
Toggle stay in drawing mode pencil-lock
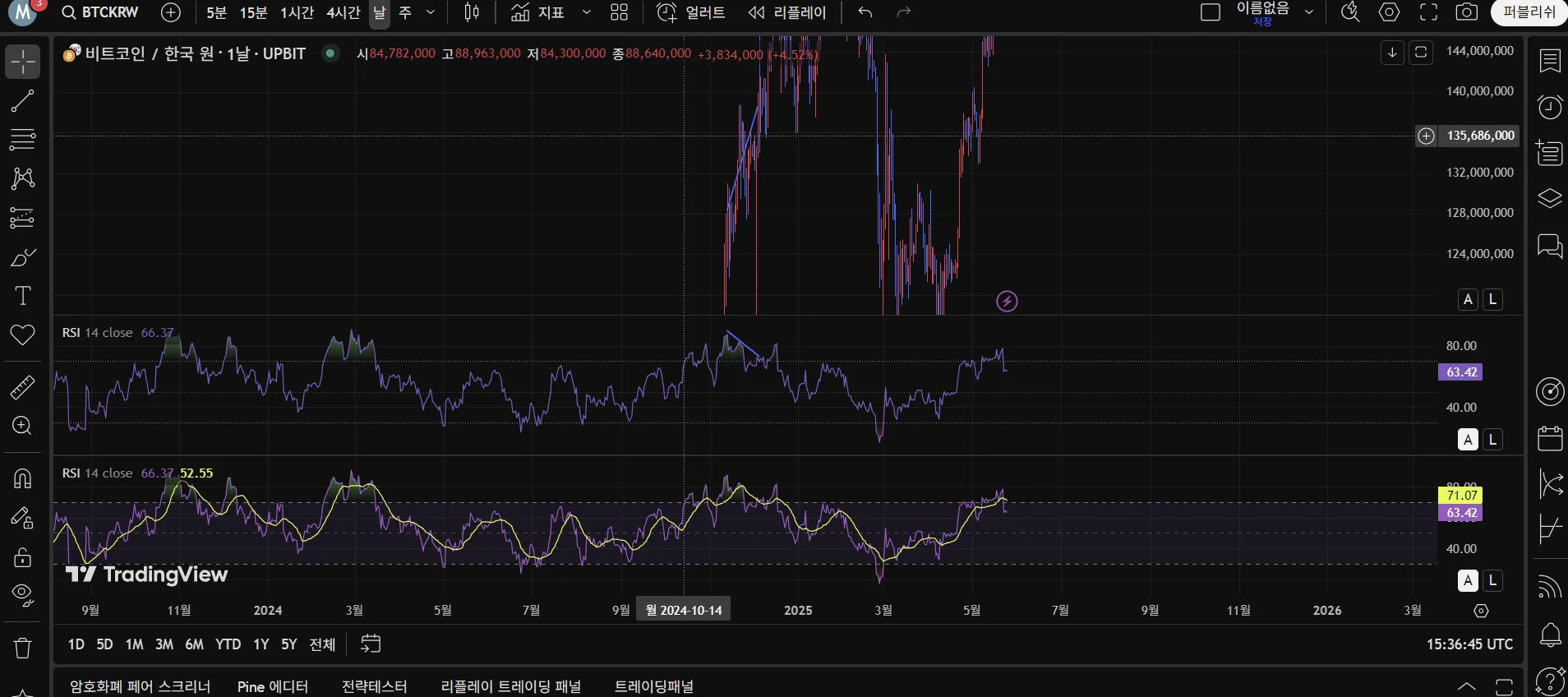22,518
